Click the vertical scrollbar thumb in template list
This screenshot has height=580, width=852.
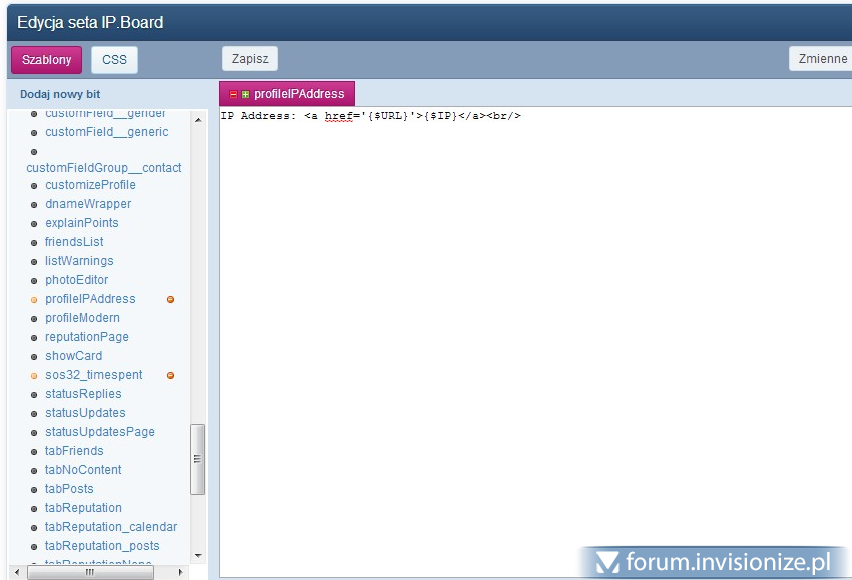197,458
